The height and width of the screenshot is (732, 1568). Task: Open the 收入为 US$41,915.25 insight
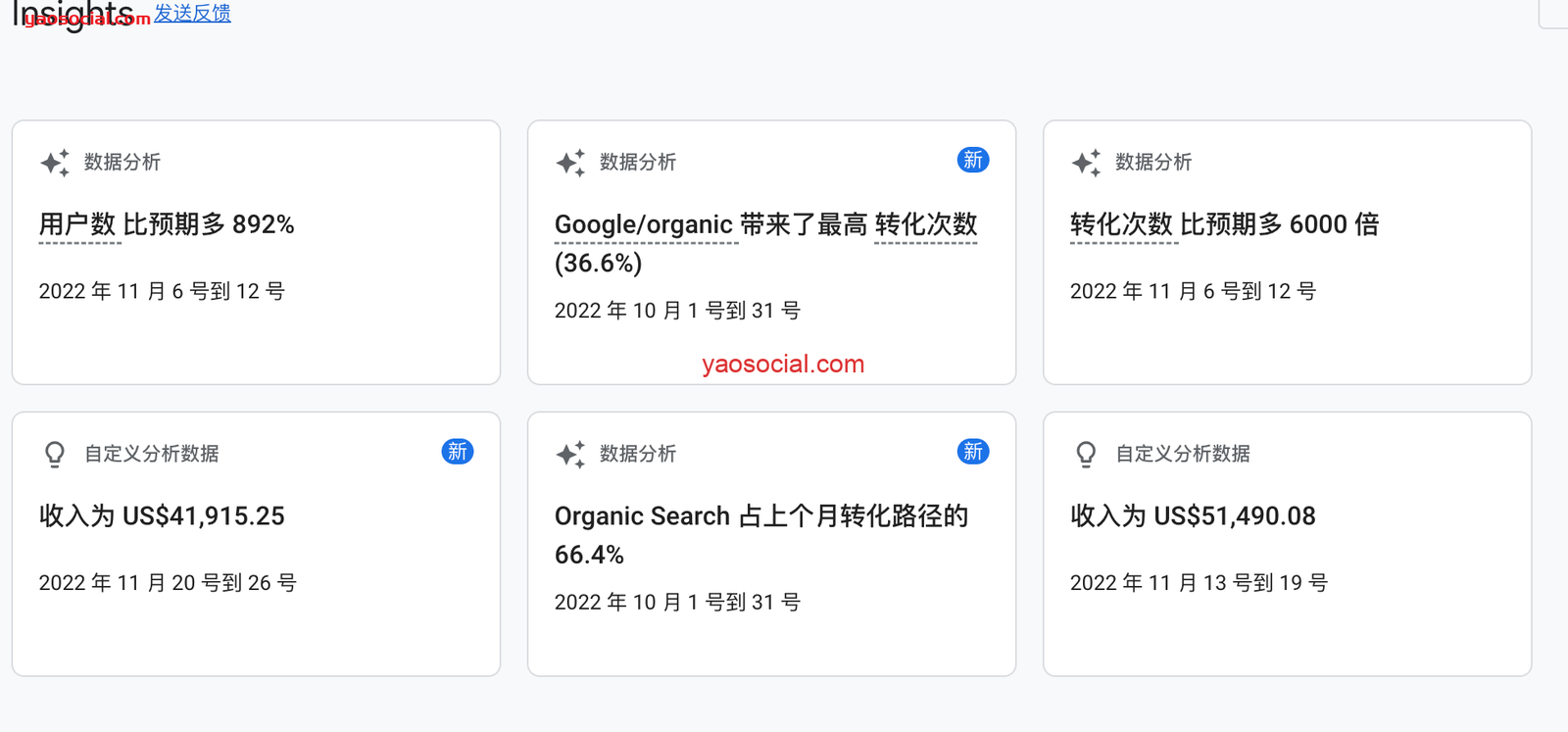pos(162,516)
